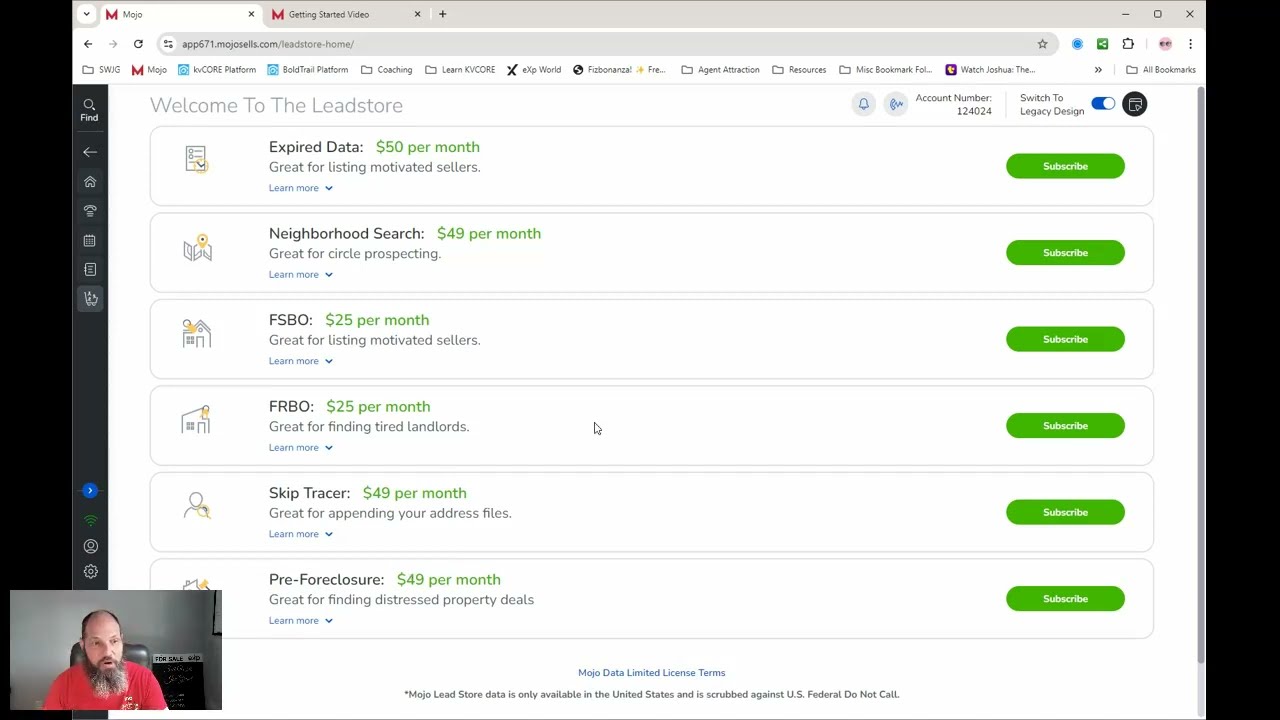
Task: Open the green share extension icon
Action: (1102, 44)
